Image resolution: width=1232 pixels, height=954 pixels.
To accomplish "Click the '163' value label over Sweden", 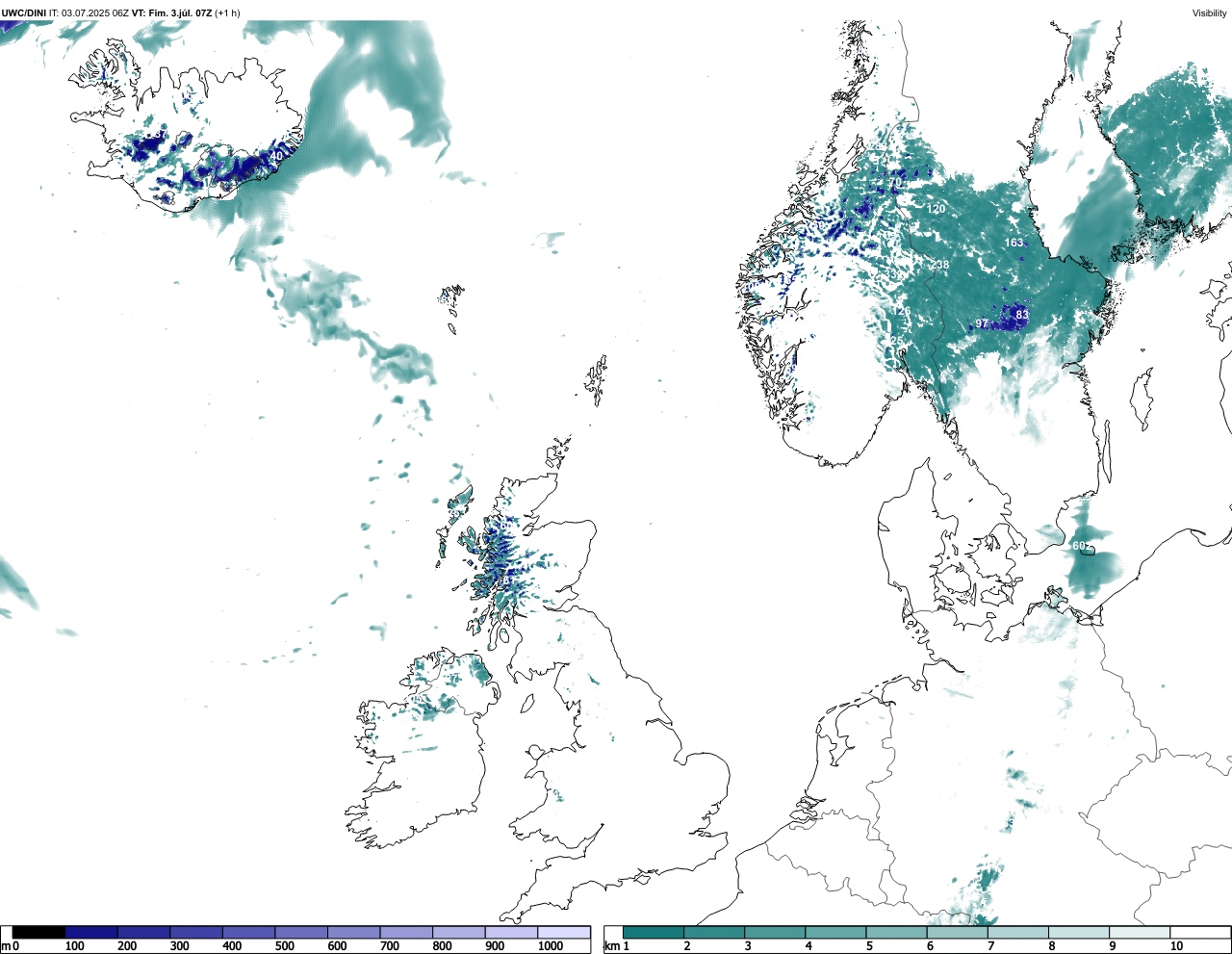I will [x=1014, y=243].
